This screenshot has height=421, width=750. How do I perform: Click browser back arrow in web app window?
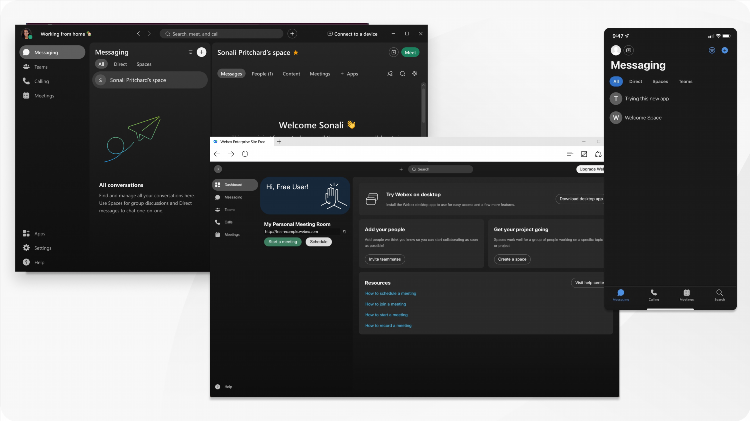(x=216, y=154)
